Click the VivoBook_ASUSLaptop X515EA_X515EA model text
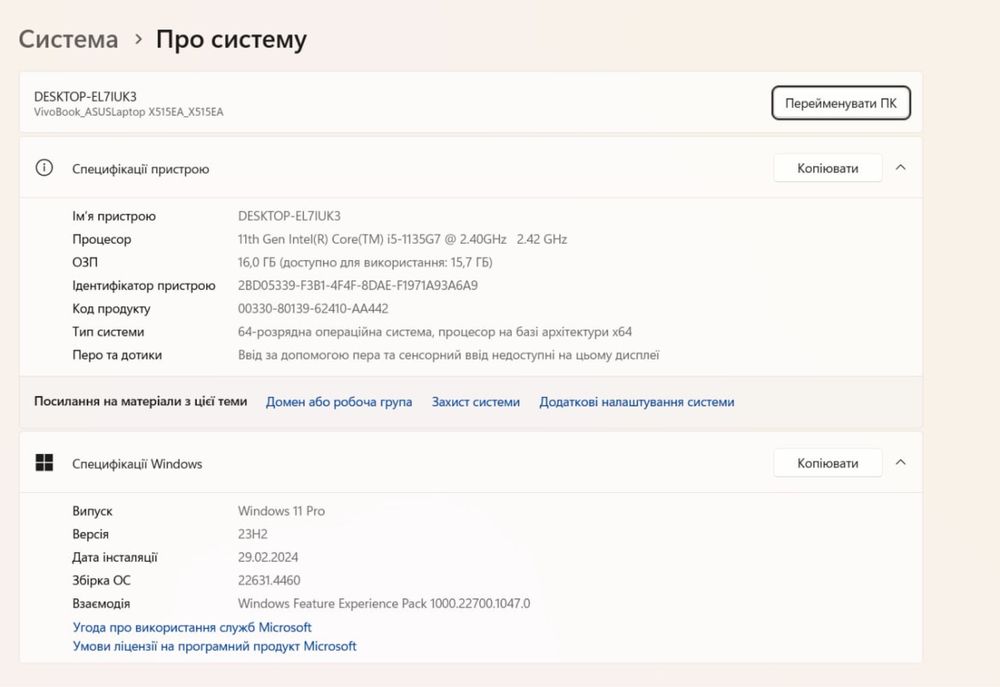Screen dimensions: 1000x687 [x=129, y=112]
